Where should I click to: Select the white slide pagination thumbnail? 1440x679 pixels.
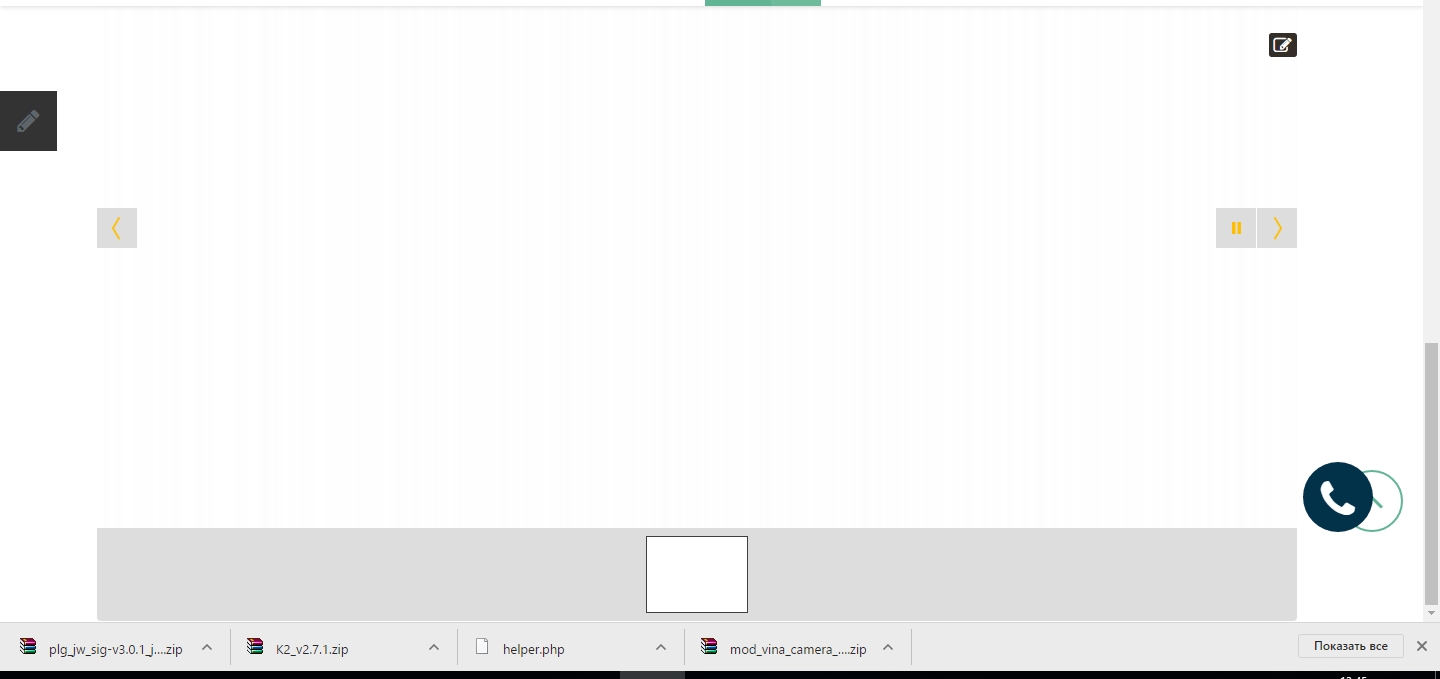click(x=697, y=574)
